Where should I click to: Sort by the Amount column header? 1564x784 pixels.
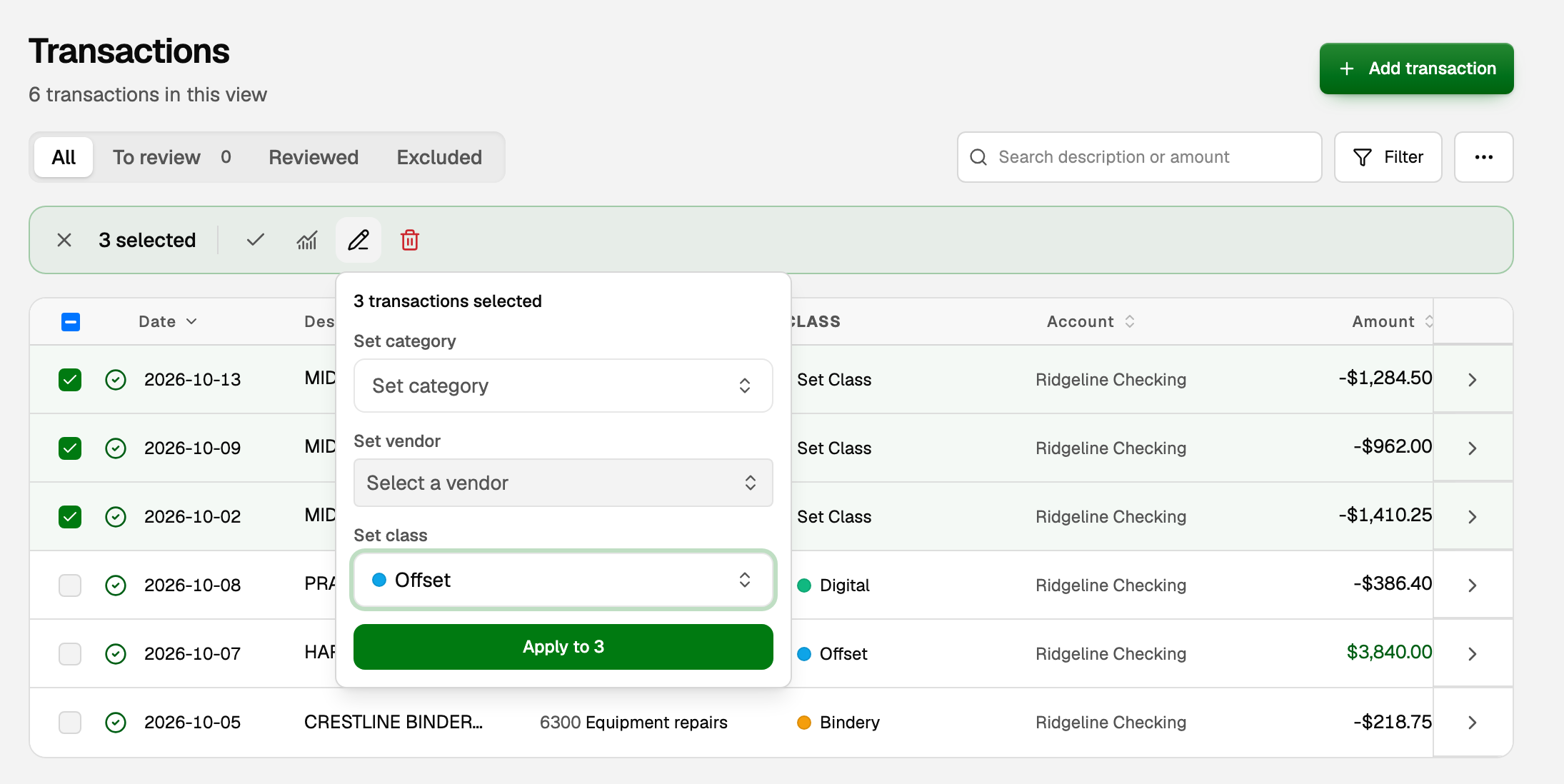pos(1392,322)
